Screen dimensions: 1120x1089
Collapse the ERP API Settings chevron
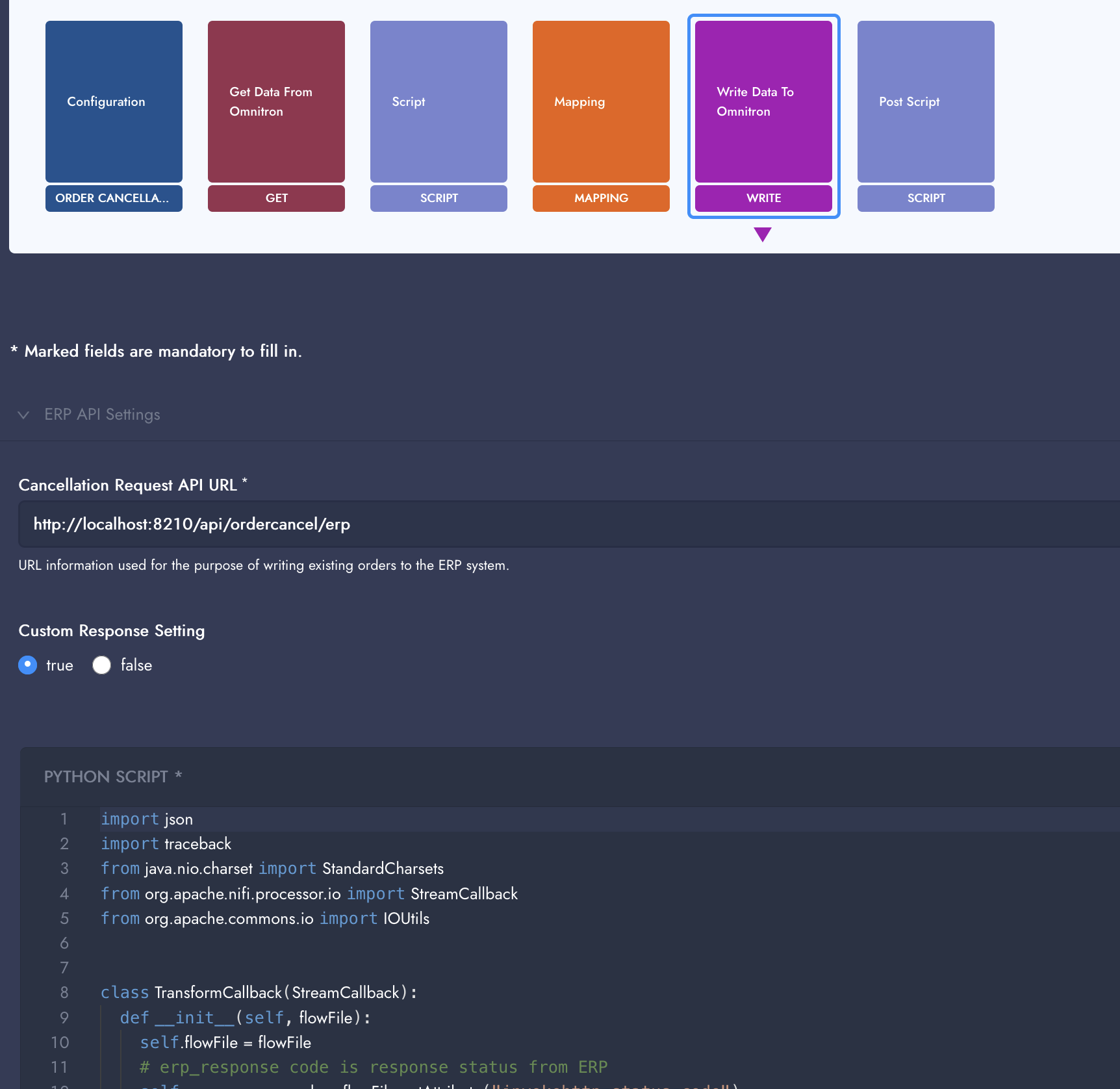(x=23, y=415)
